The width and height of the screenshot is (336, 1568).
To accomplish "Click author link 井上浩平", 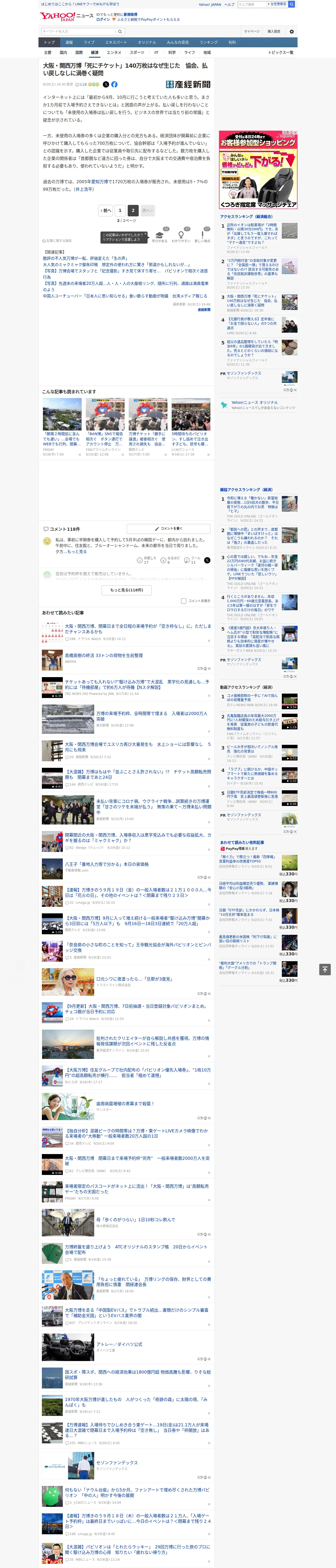I will pos(84,189).
